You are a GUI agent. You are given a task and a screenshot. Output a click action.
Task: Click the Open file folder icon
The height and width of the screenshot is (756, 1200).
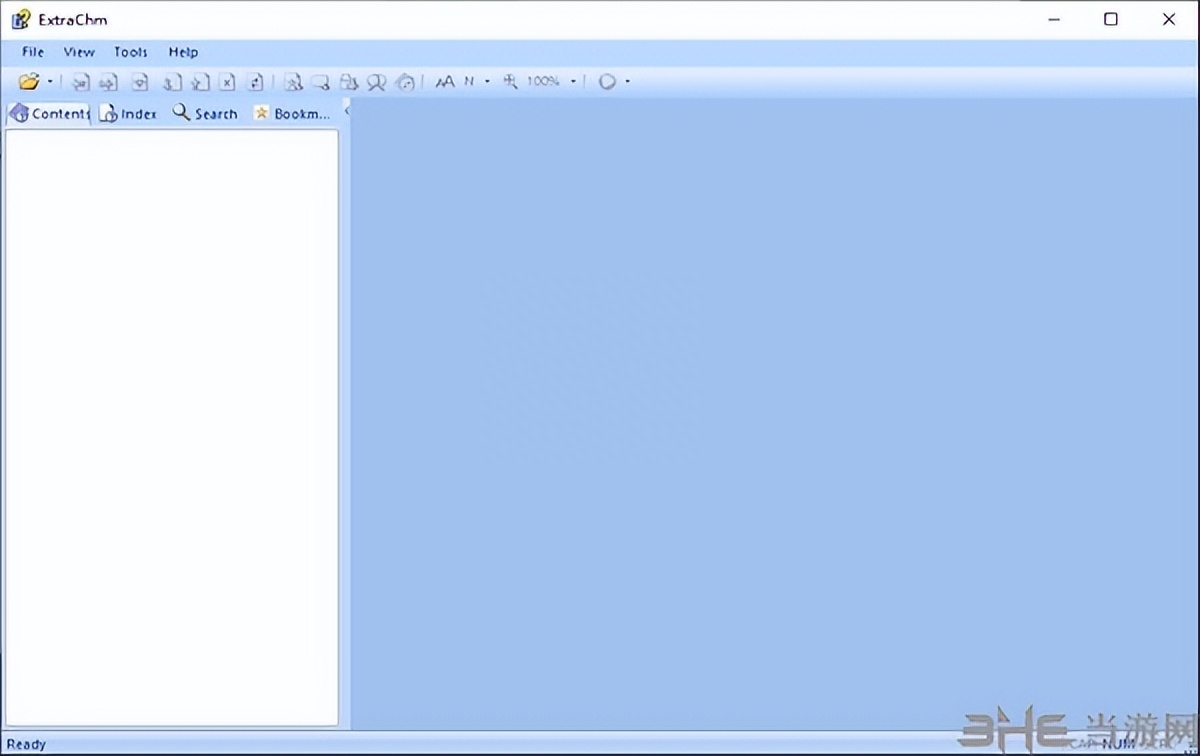pyautogui.click(x=29, y=82)
